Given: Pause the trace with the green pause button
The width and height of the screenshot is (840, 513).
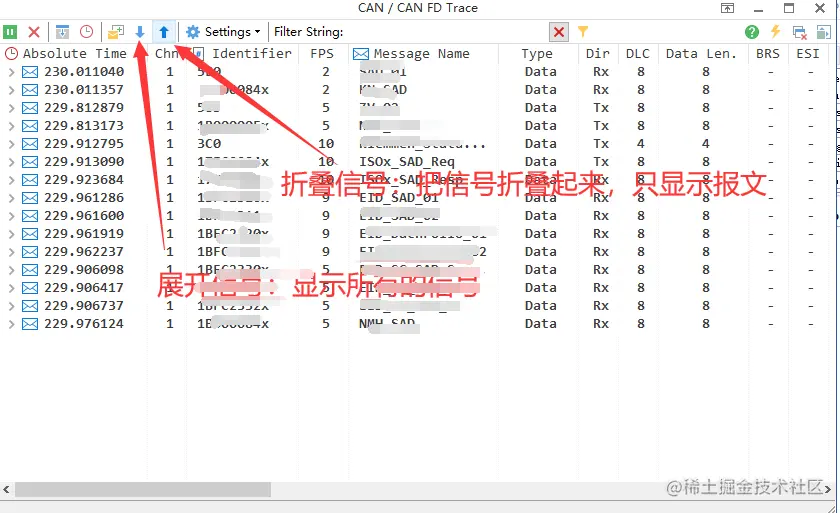Looking at the screenshot, I should coord(10,32).
